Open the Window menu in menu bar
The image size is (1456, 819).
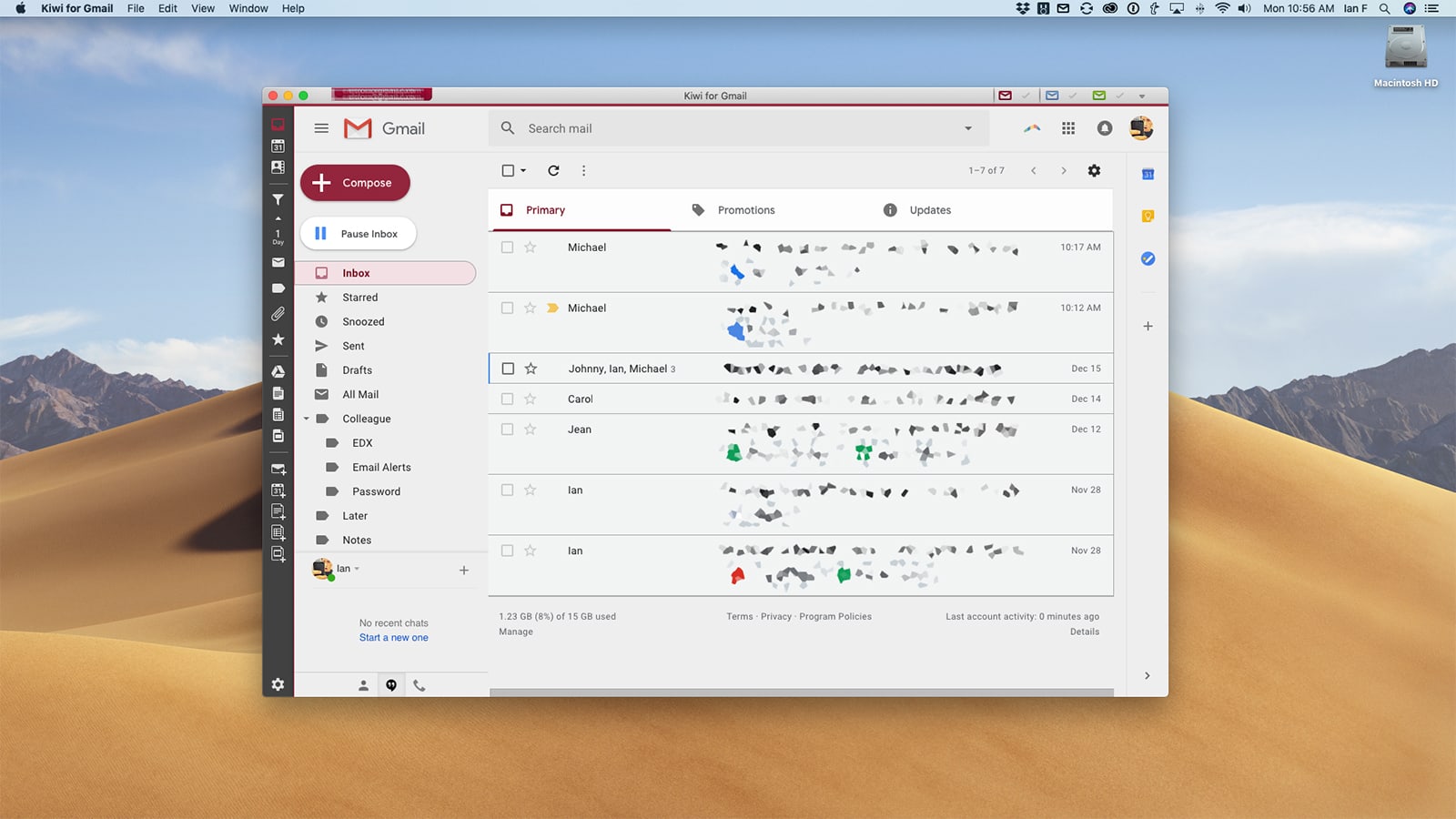coord(248,8)
